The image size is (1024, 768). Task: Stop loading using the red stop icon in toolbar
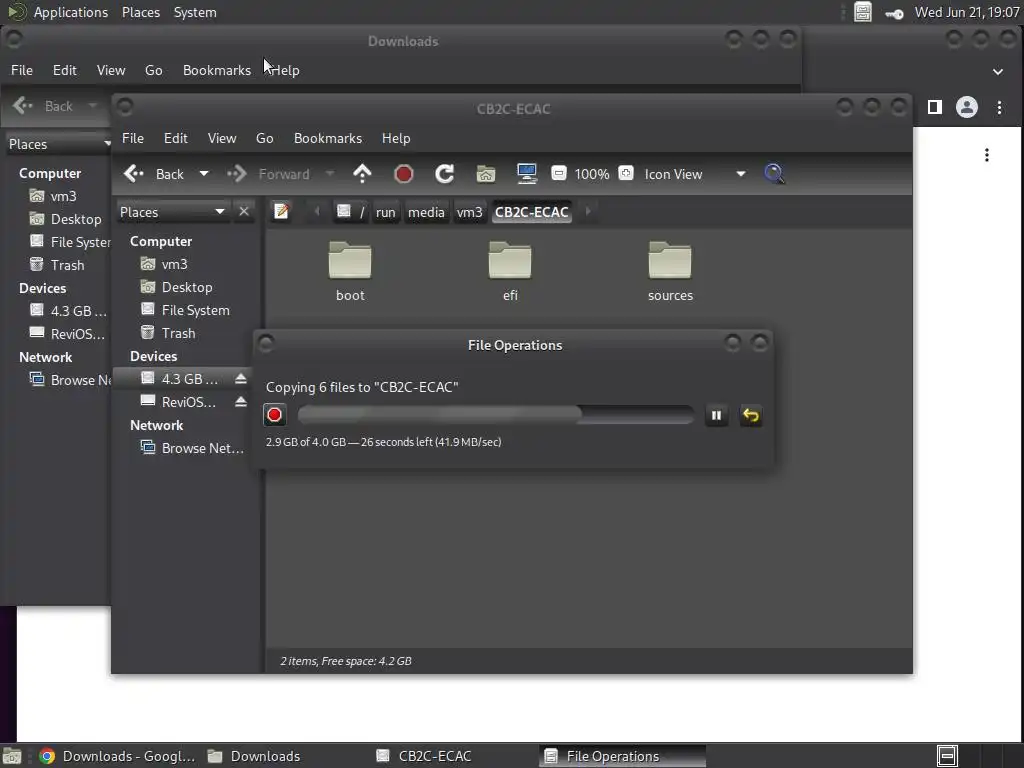click(404, 174)
